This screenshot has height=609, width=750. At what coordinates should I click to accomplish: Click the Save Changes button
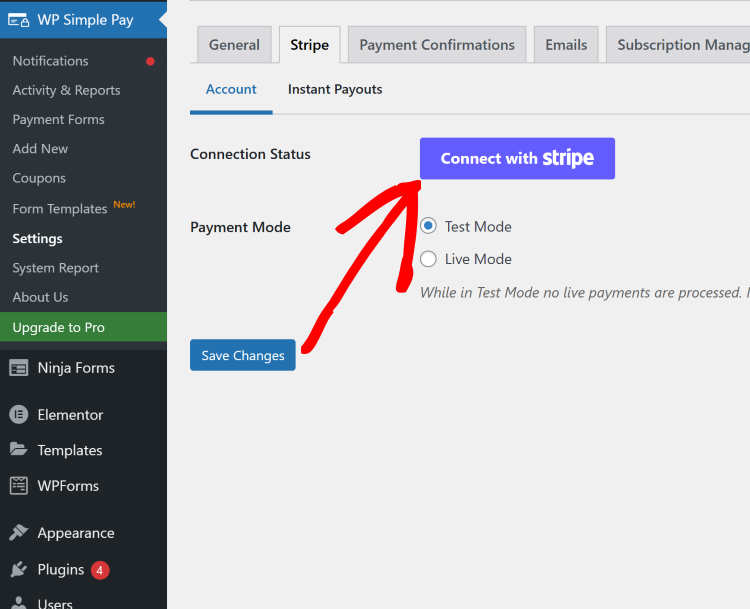[x=243, y=355]
